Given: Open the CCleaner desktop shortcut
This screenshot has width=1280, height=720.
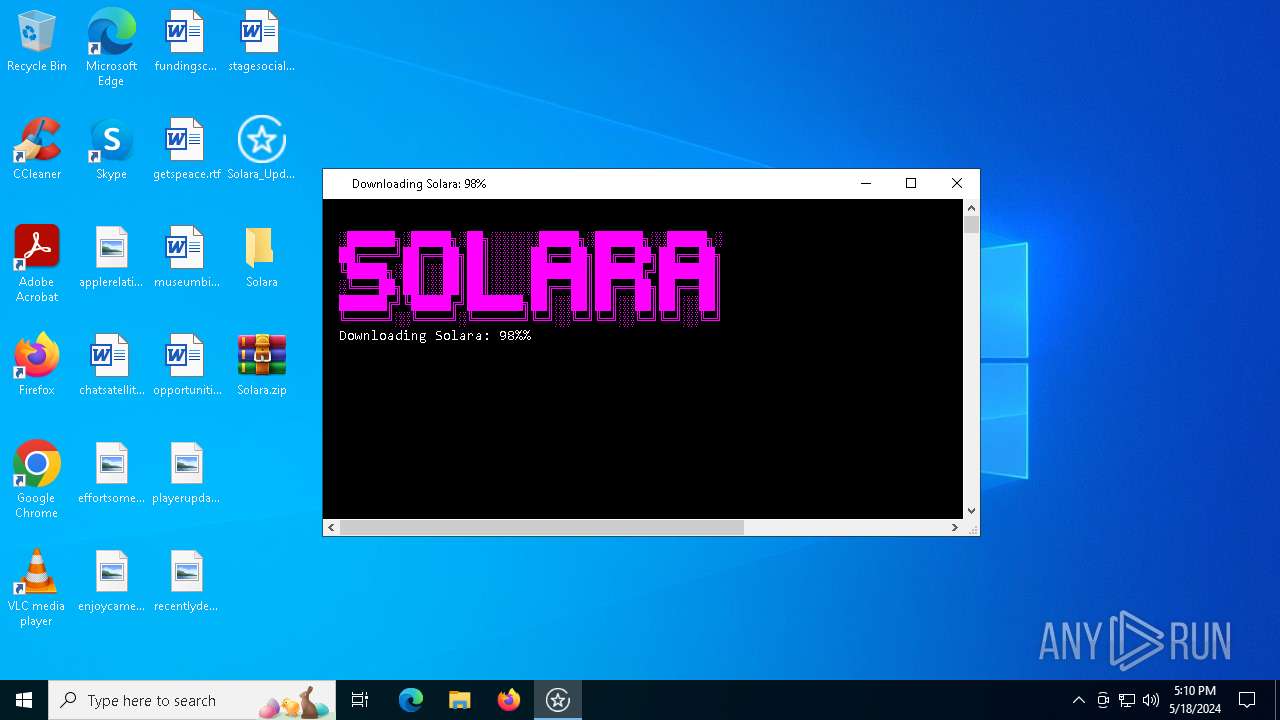Looking at the screenshot, I should pos(37,150).
